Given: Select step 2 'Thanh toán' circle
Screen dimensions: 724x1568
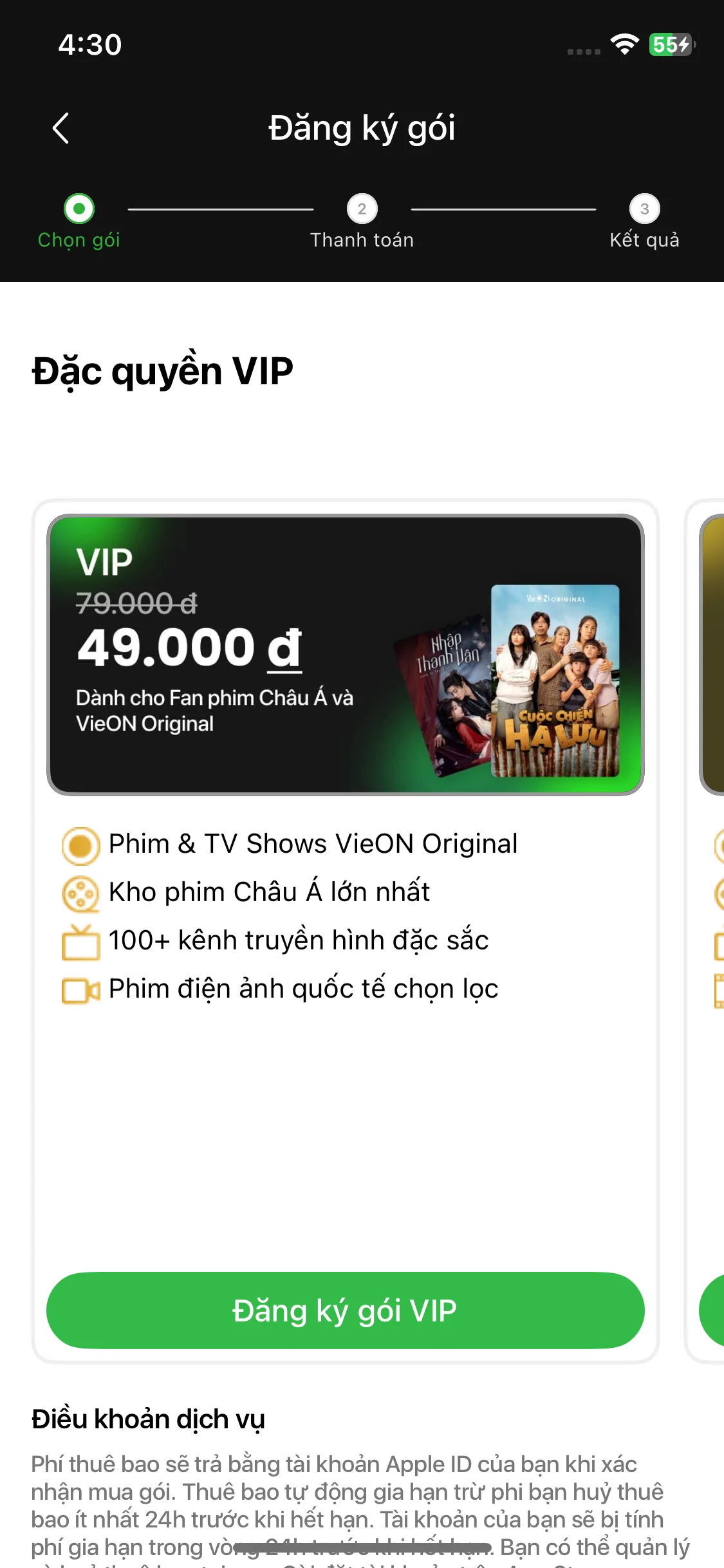Looking at the screenshot, I should 362,209.
